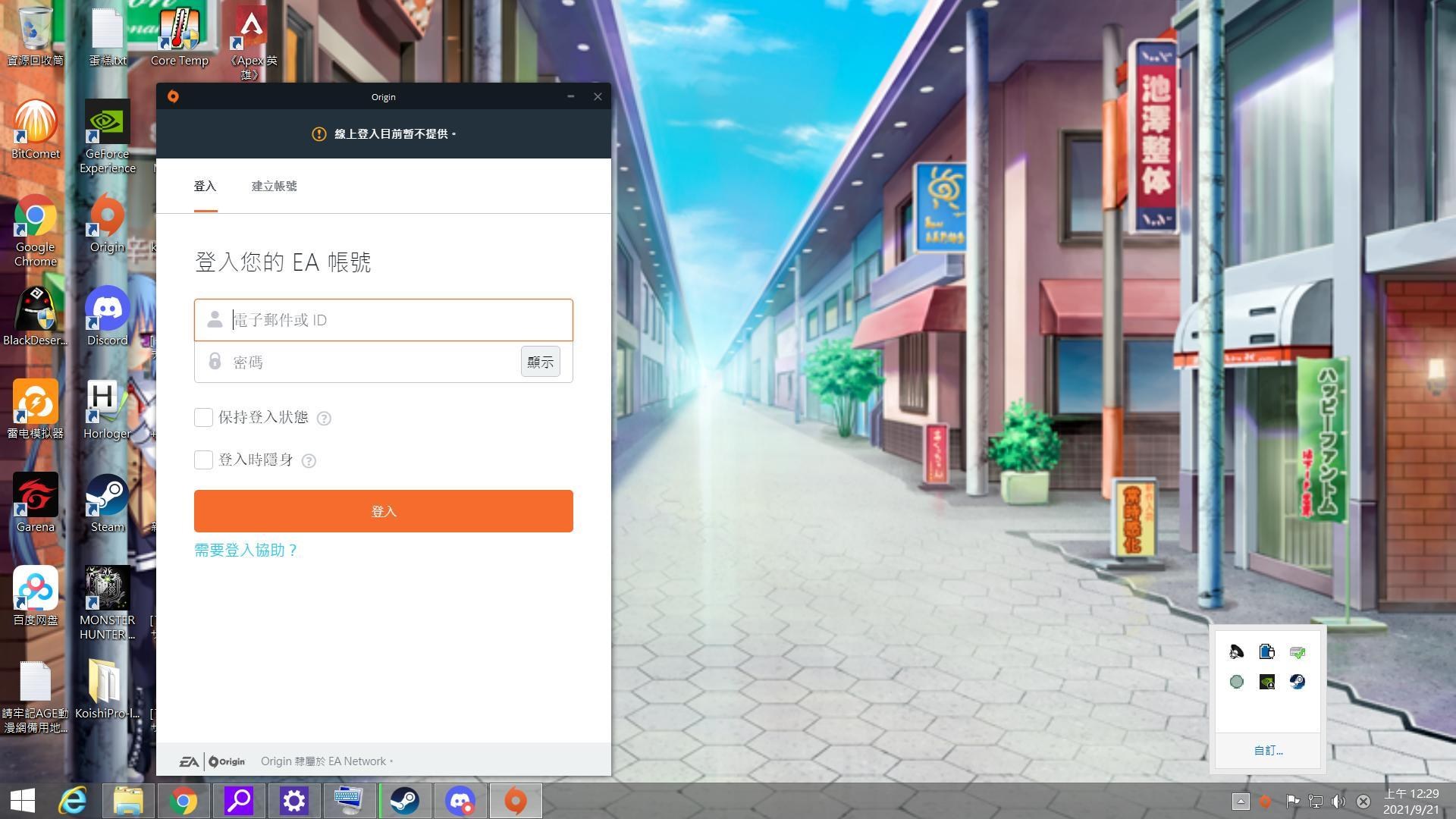Select the Horloger desktop shortcut
1456x819 pixels.
click(x=108, y=409)
